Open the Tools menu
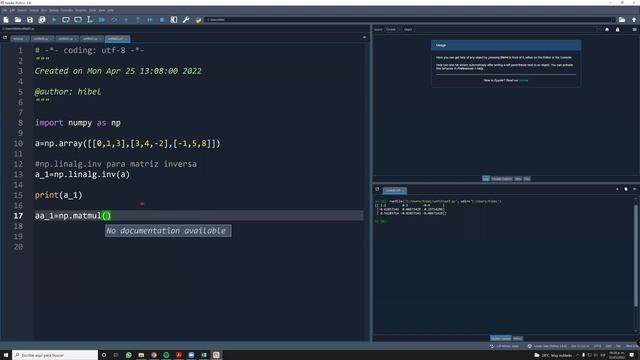This screenshot has height=360, width=640. pyautogui.click(x=93, y=10)
